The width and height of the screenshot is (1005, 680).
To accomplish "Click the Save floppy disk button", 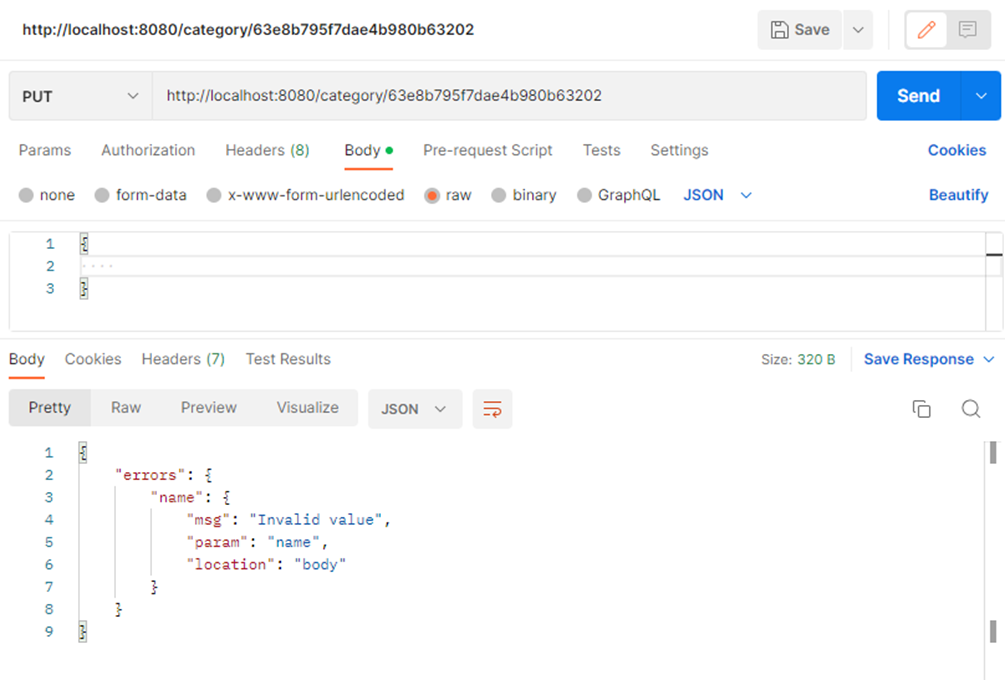I will point(799,30).
